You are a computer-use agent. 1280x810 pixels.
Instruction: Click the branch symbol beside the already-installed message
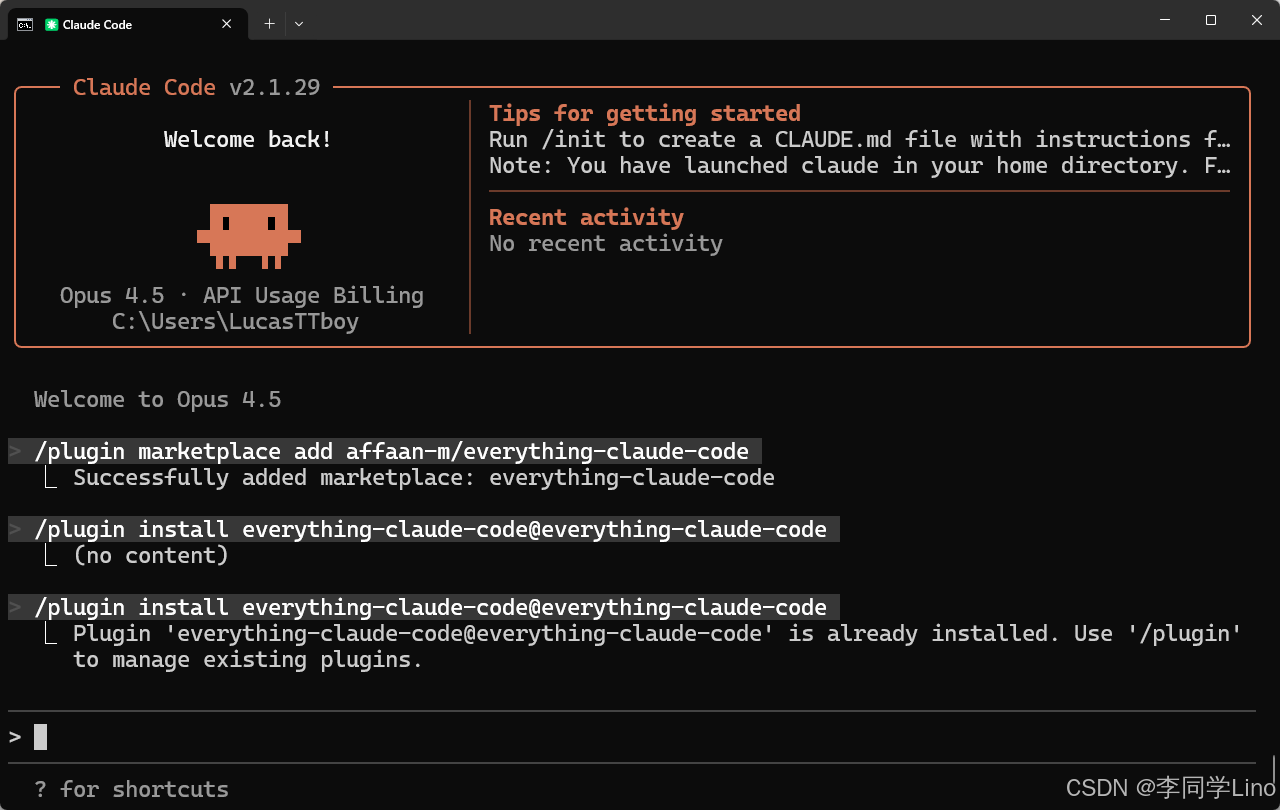click(52, 633)
